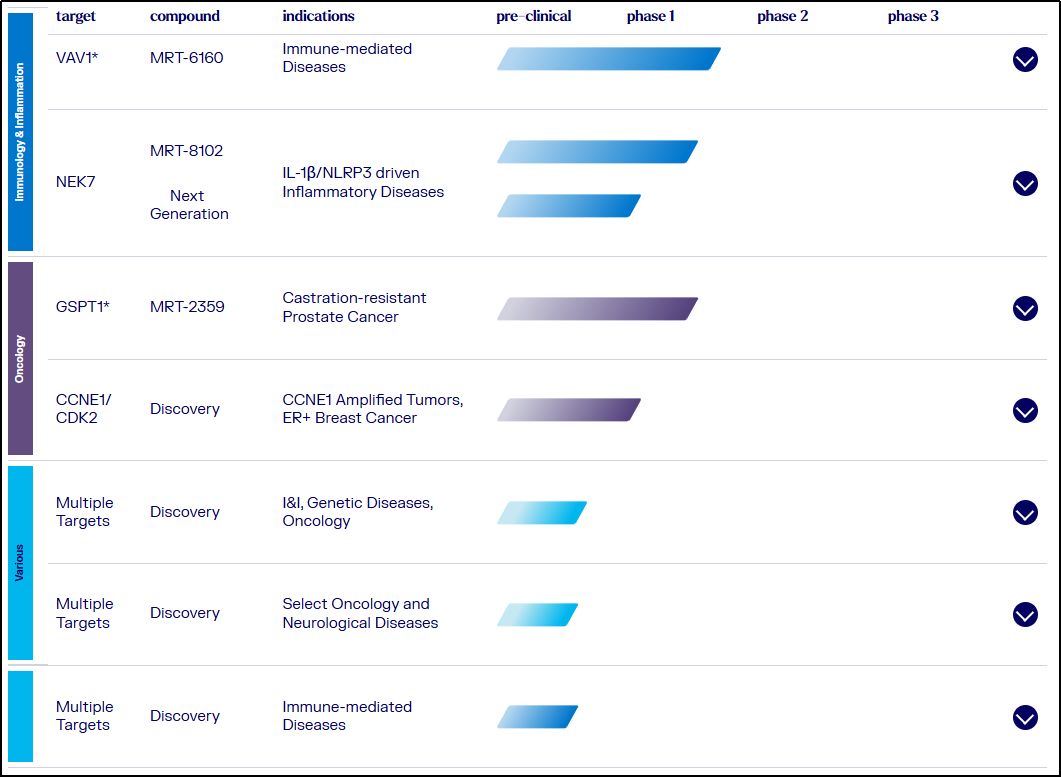Click the MRT-8102 progress bar
This screenshot has width=1061, height=777.
coord(597,152)
